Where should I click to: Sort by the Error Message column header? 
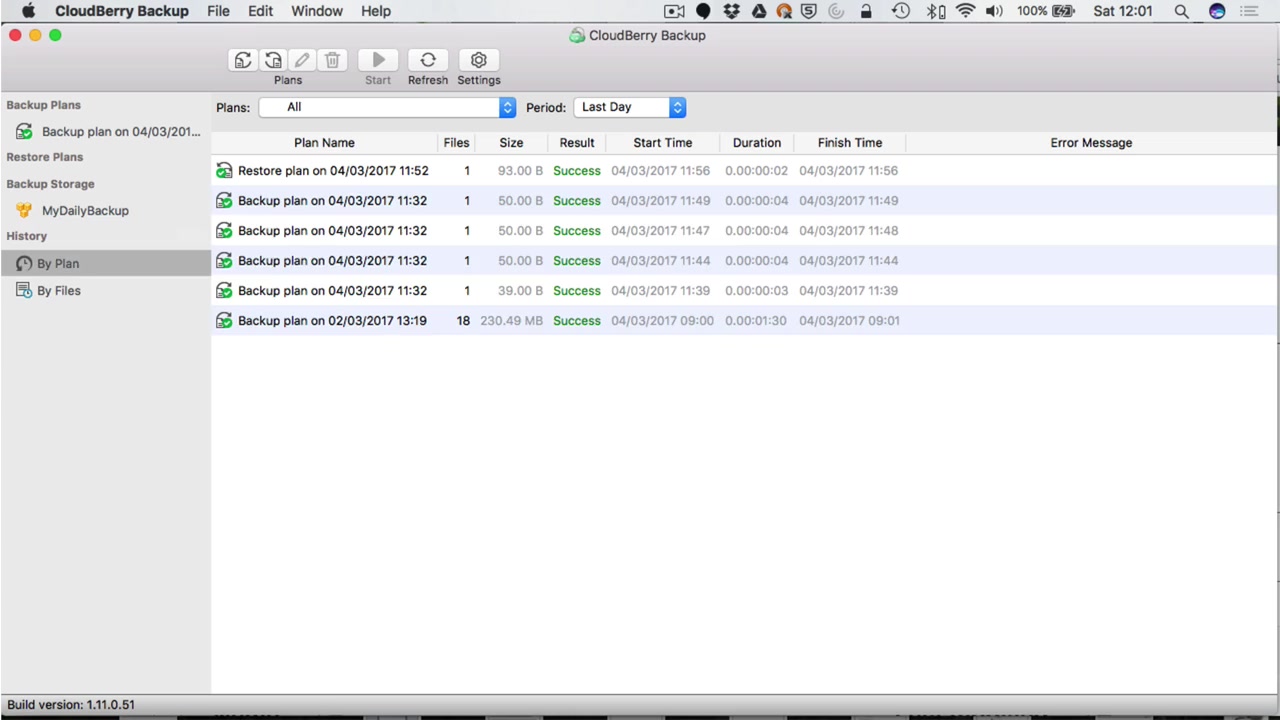tap(1091, 143)
